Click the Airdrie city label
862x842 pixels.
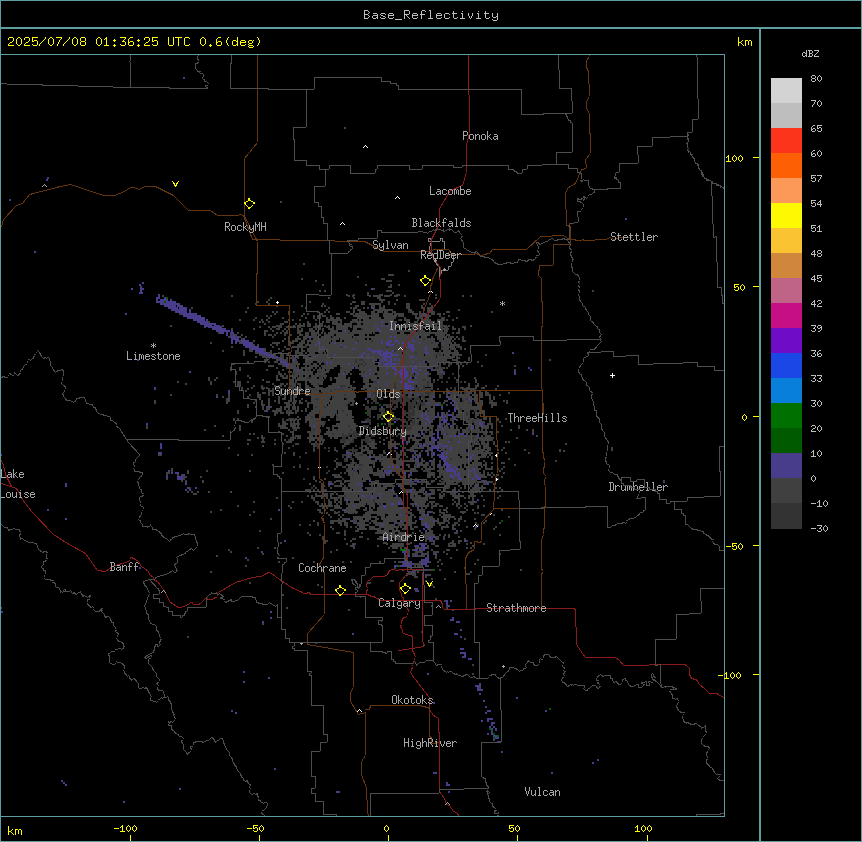(404, 537)
